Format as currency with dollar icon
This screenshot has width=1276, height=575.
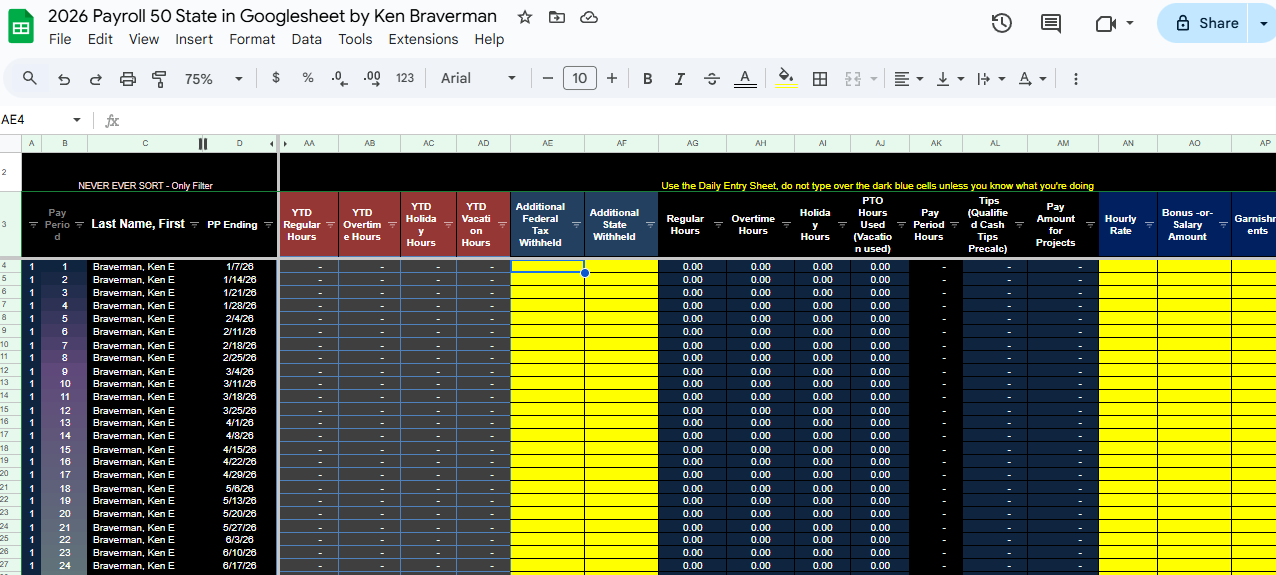pyautogui.click(x=276, y=78)
